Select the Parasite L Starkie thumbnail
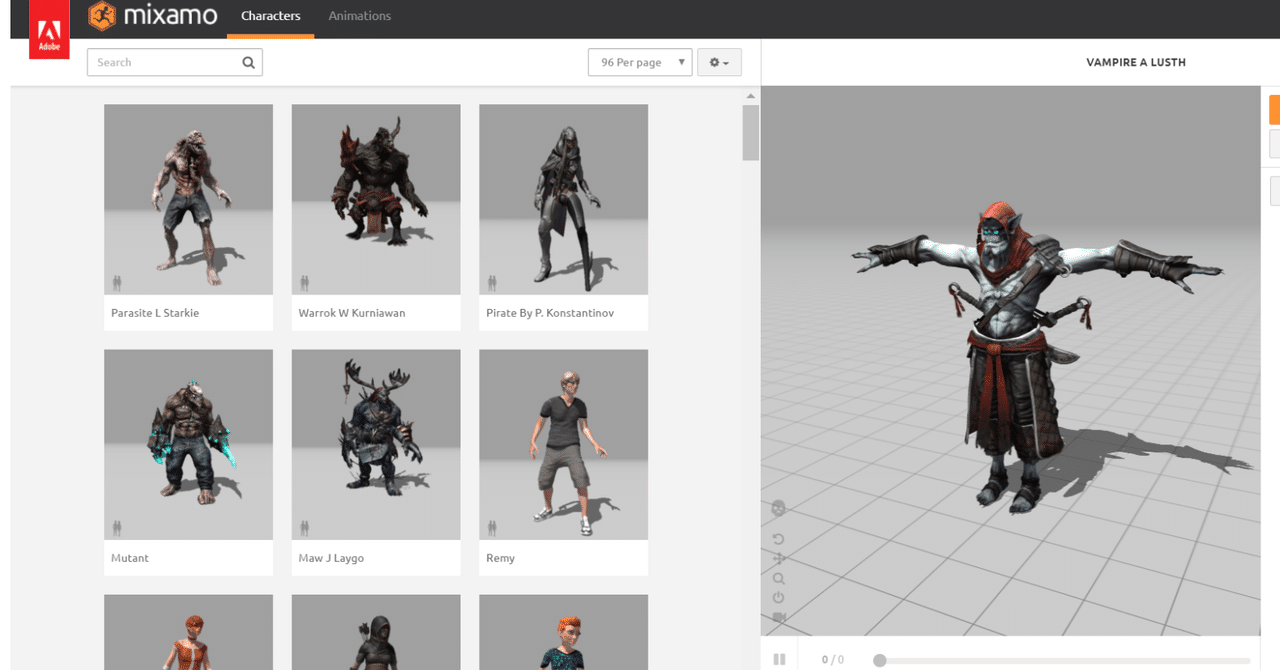 point(188,199)
